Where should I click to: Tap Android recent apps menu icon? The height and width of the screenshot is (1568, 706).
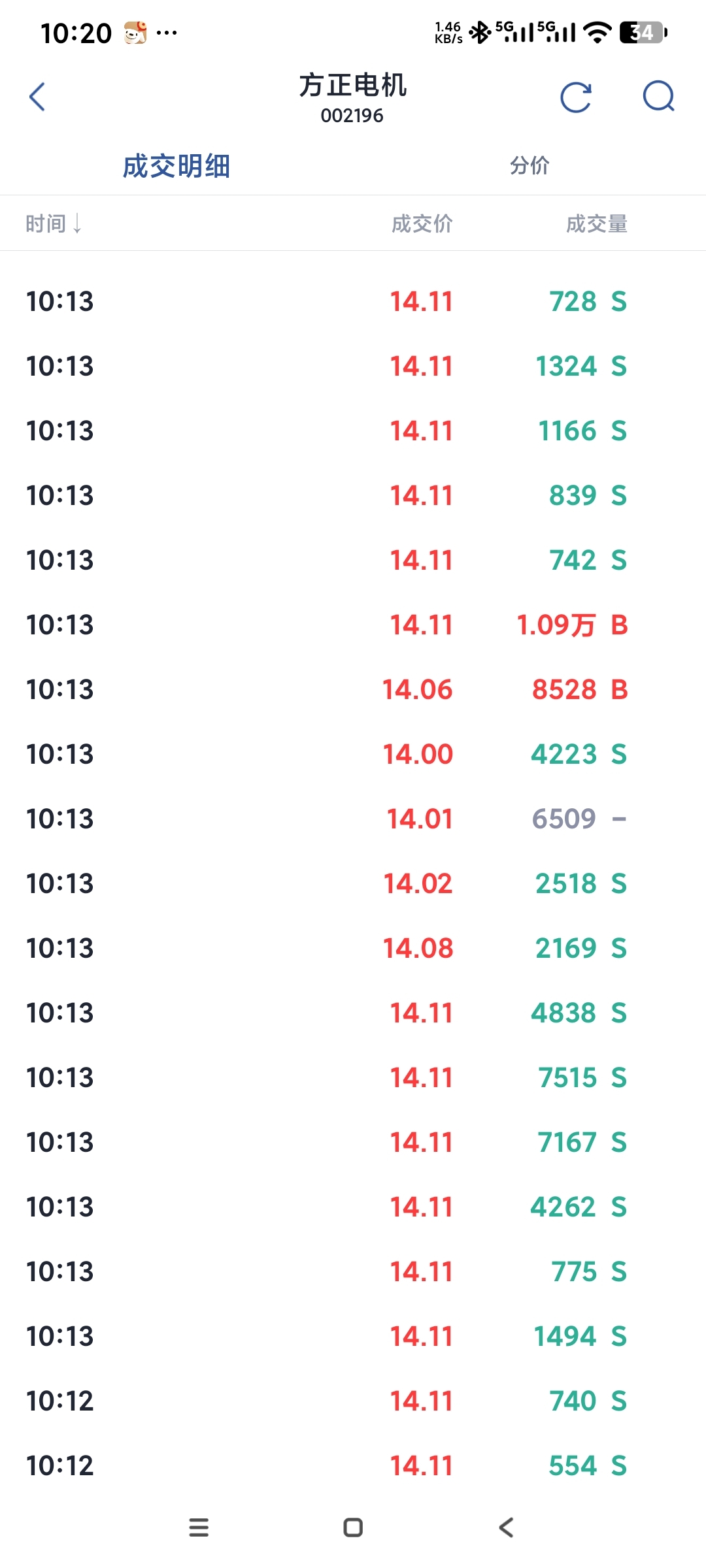click(199, 1527)
